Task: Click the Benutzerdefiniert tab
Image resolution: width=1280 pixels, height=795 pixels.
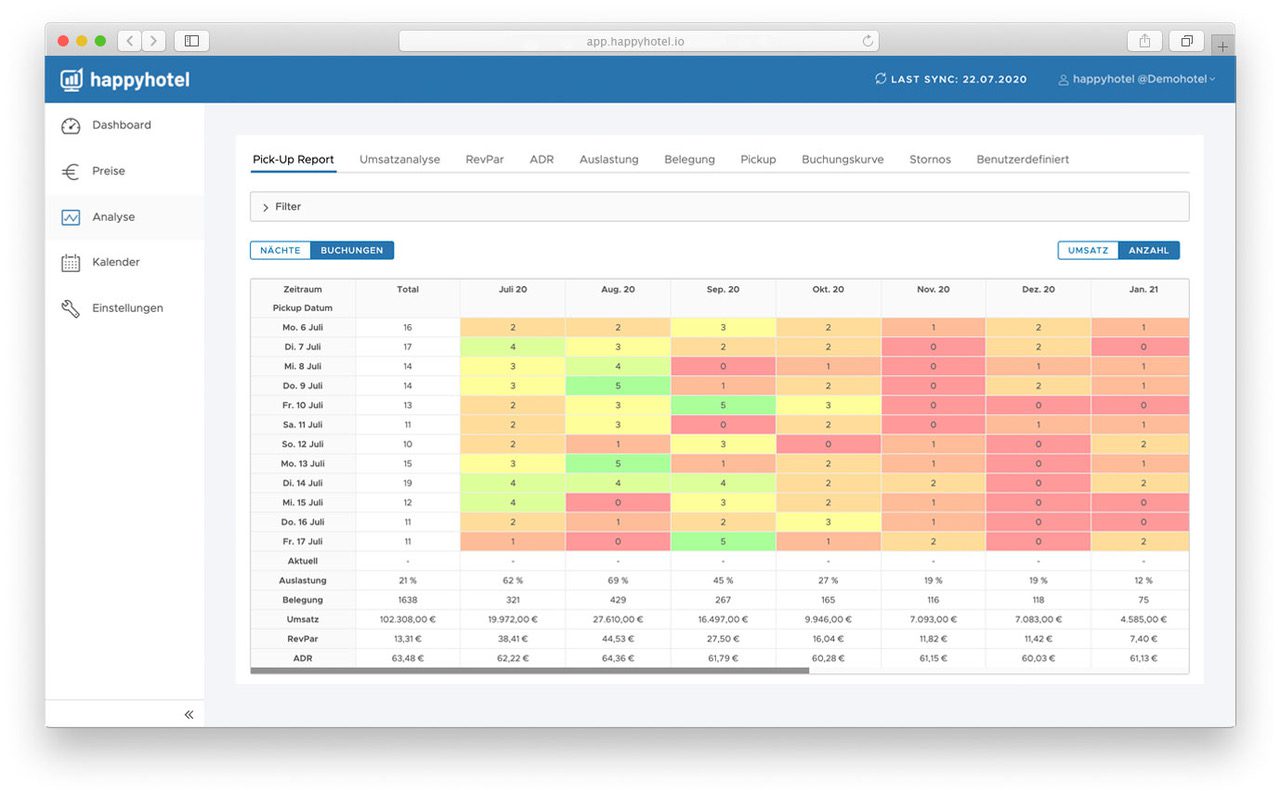Action: coord(1022,160)
